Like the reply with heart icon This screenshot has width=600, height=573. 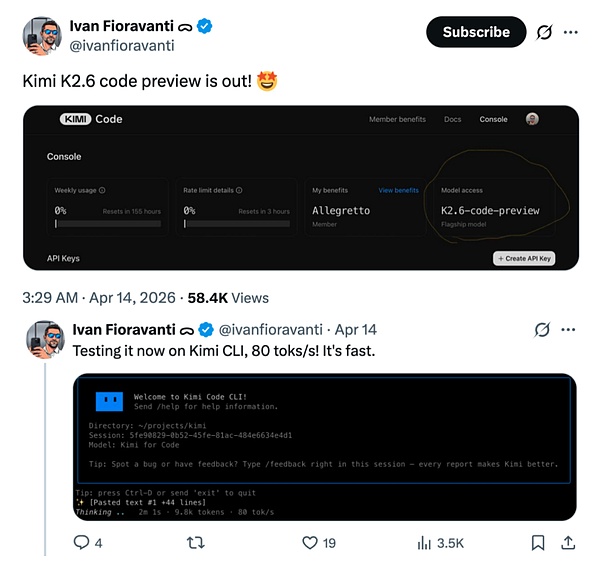coord(310,543)
